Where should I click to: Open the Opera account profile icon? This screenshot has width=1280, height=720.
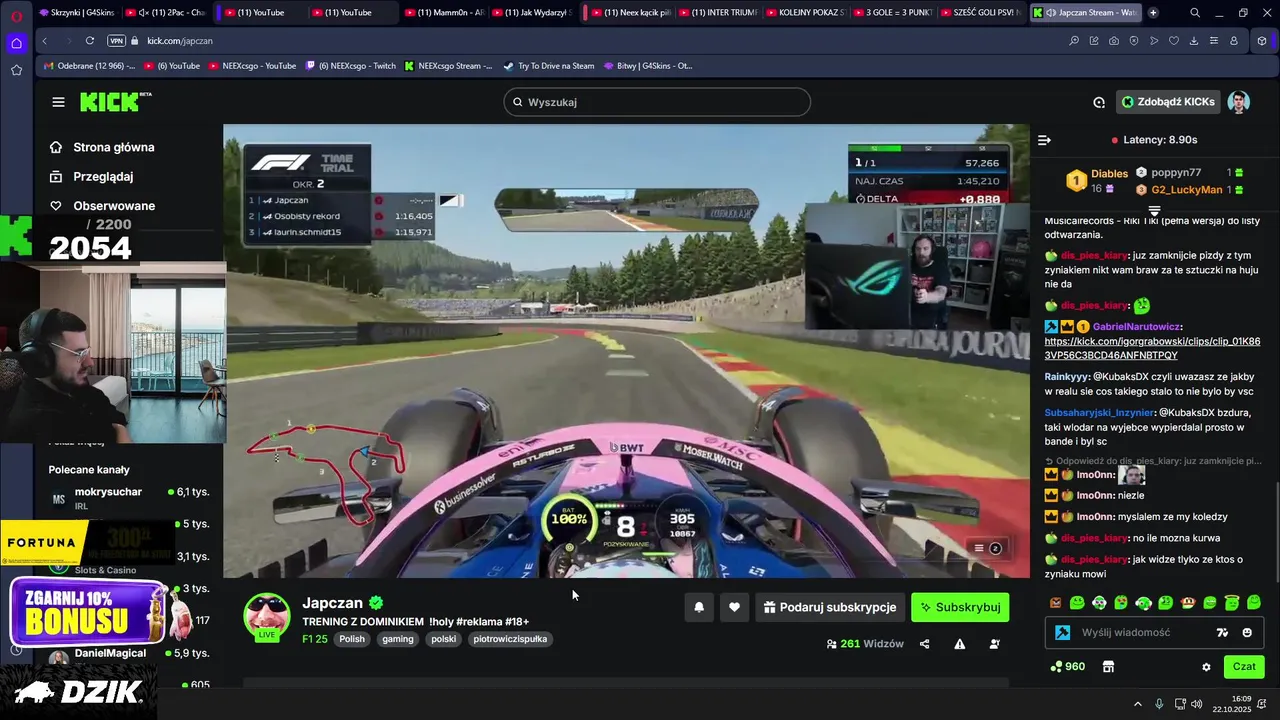tap(1234, 41)
